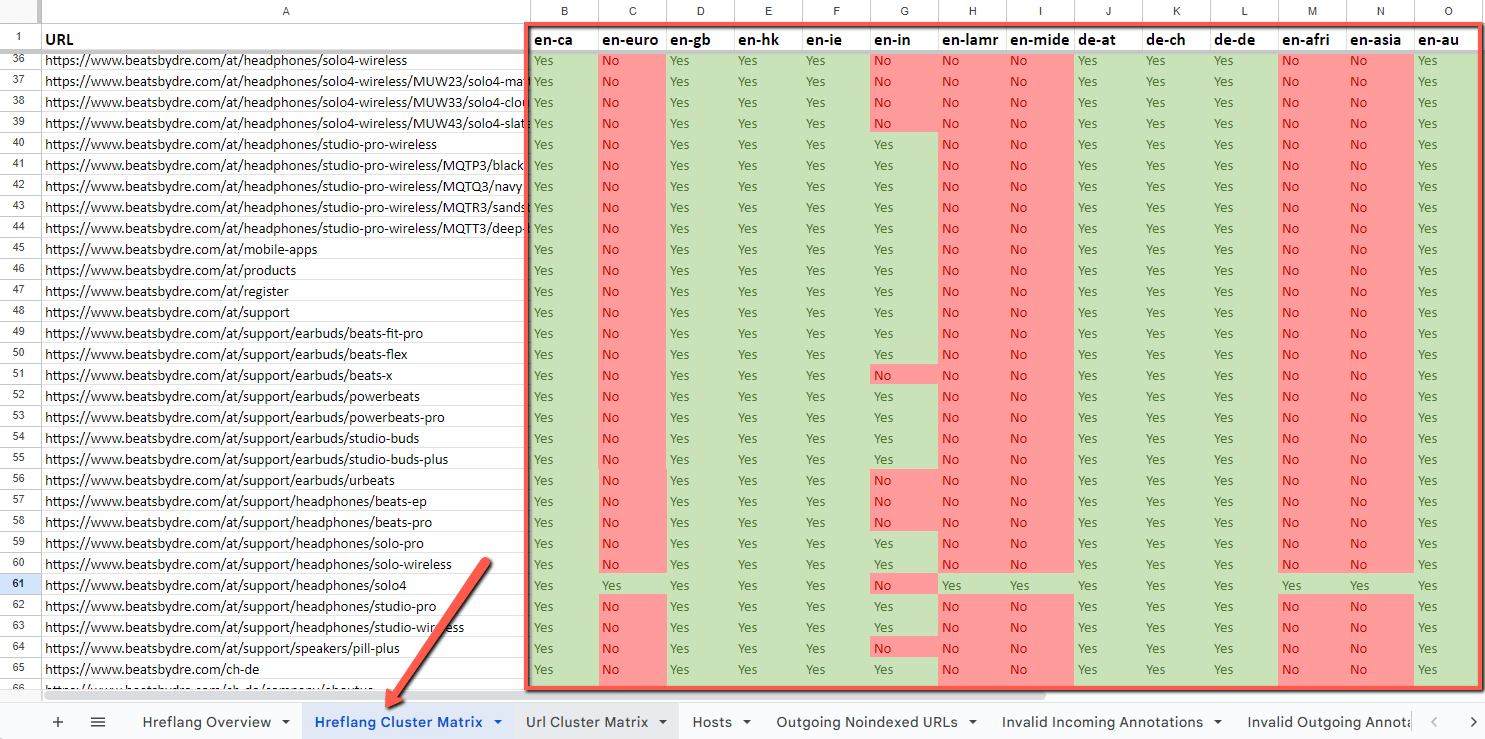Image resolution: width=1485 pixels, height=739 pixels.
Task: Open the Outgoing Noindexed URLs tab
Action: pos(867,722)
